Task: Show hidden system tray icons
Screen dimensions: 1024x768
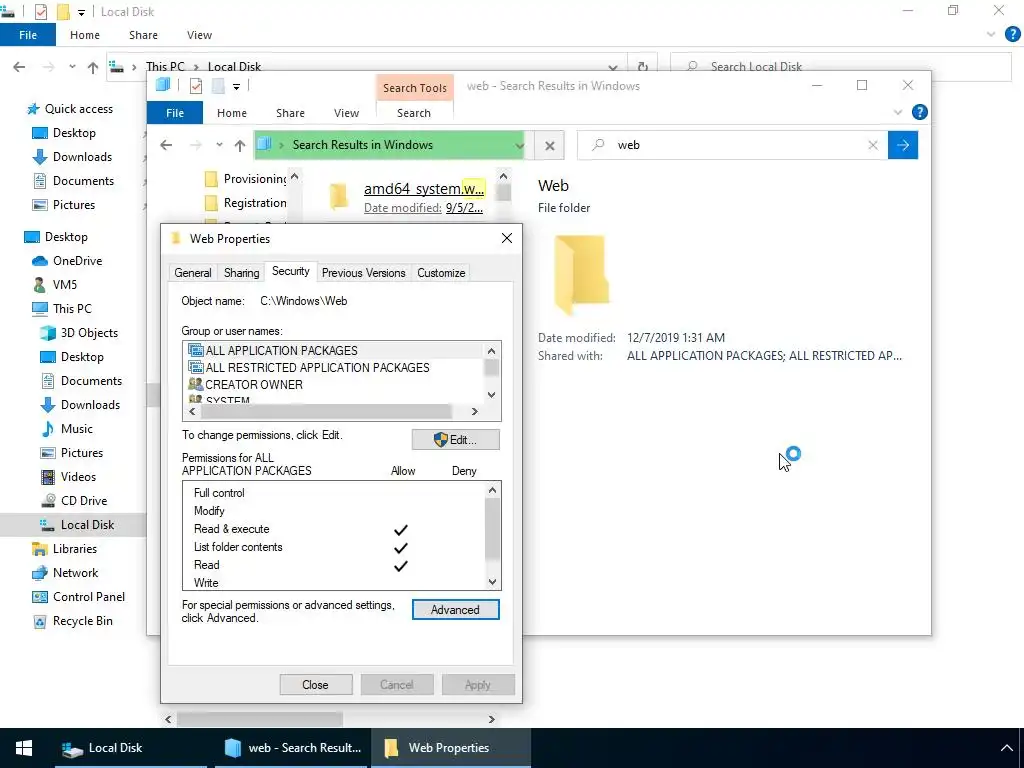Action: pyautogui.click(x=1006, y=748)
